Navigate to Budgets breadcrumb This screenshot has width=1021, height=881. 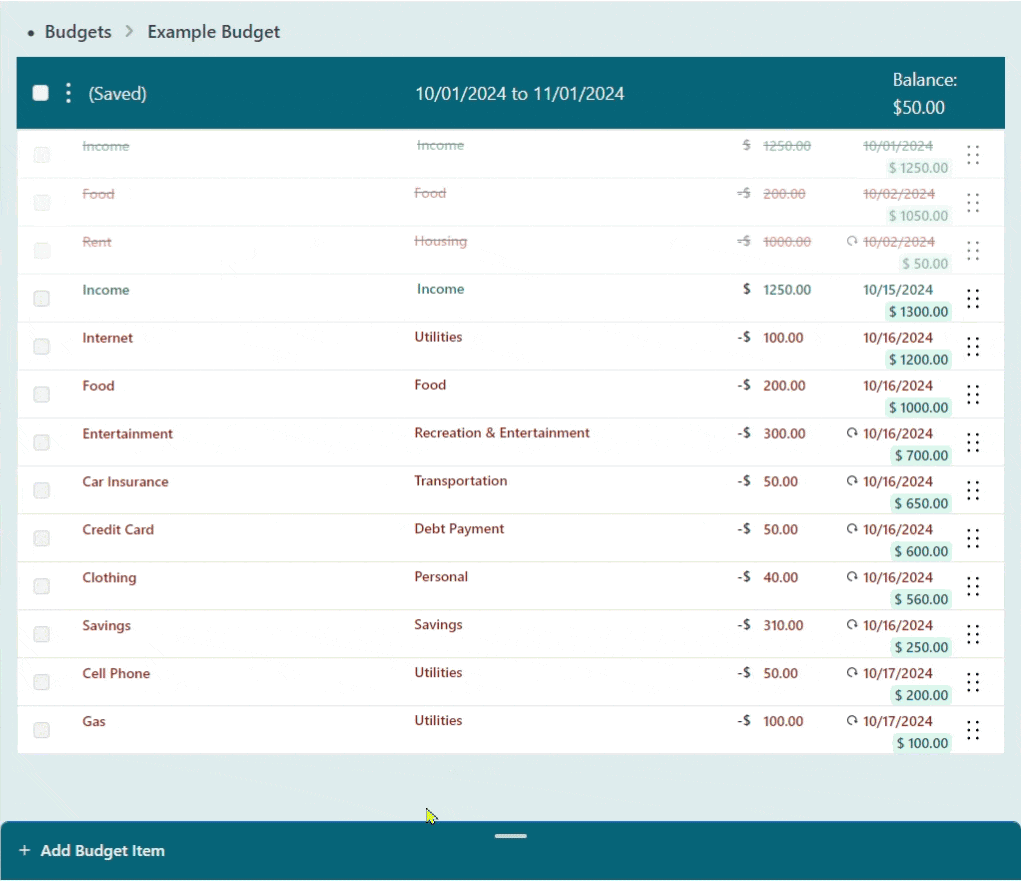tap(78, 32)
